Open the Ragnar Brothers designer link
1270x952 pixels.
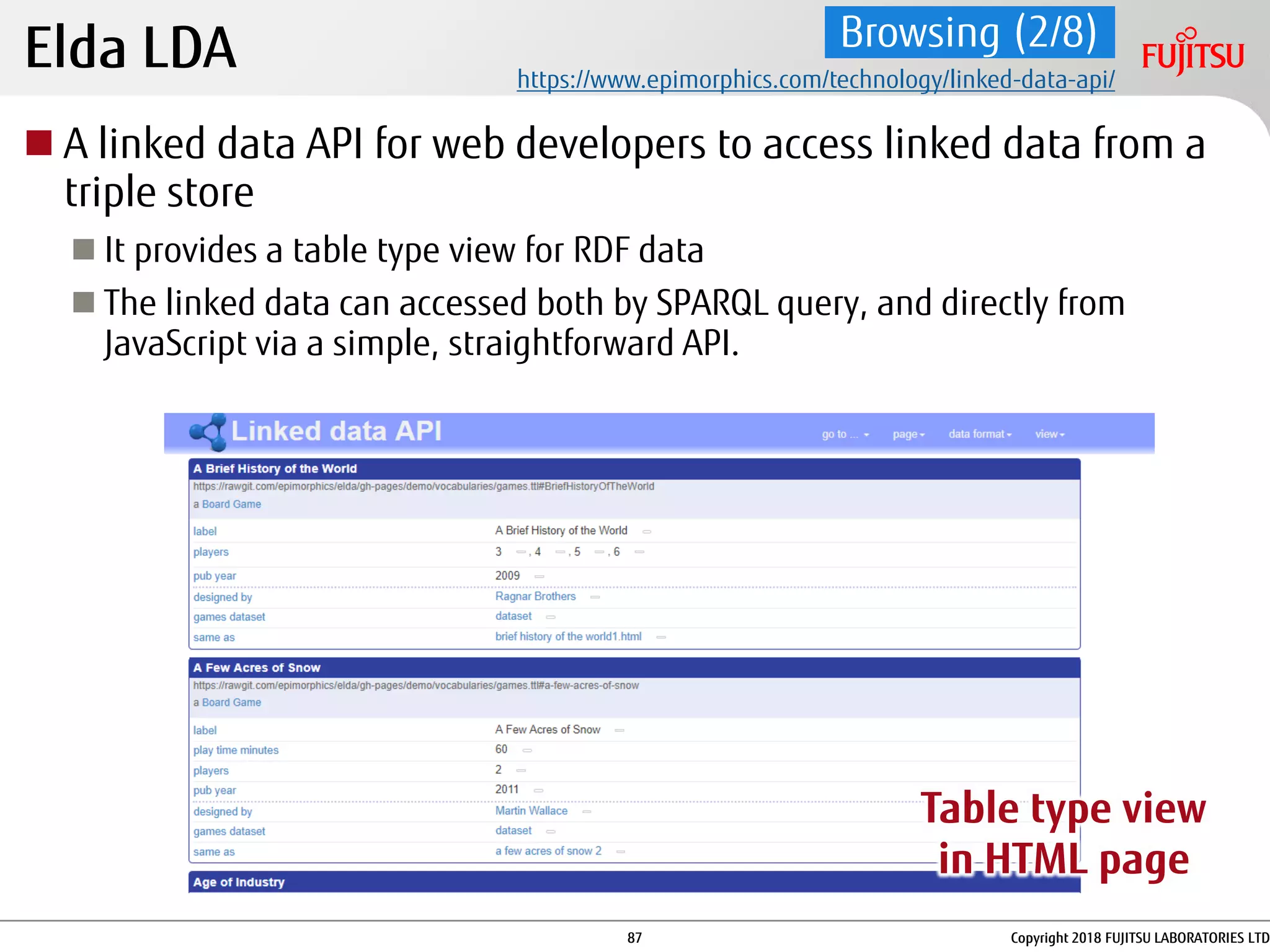pos(535,596)
